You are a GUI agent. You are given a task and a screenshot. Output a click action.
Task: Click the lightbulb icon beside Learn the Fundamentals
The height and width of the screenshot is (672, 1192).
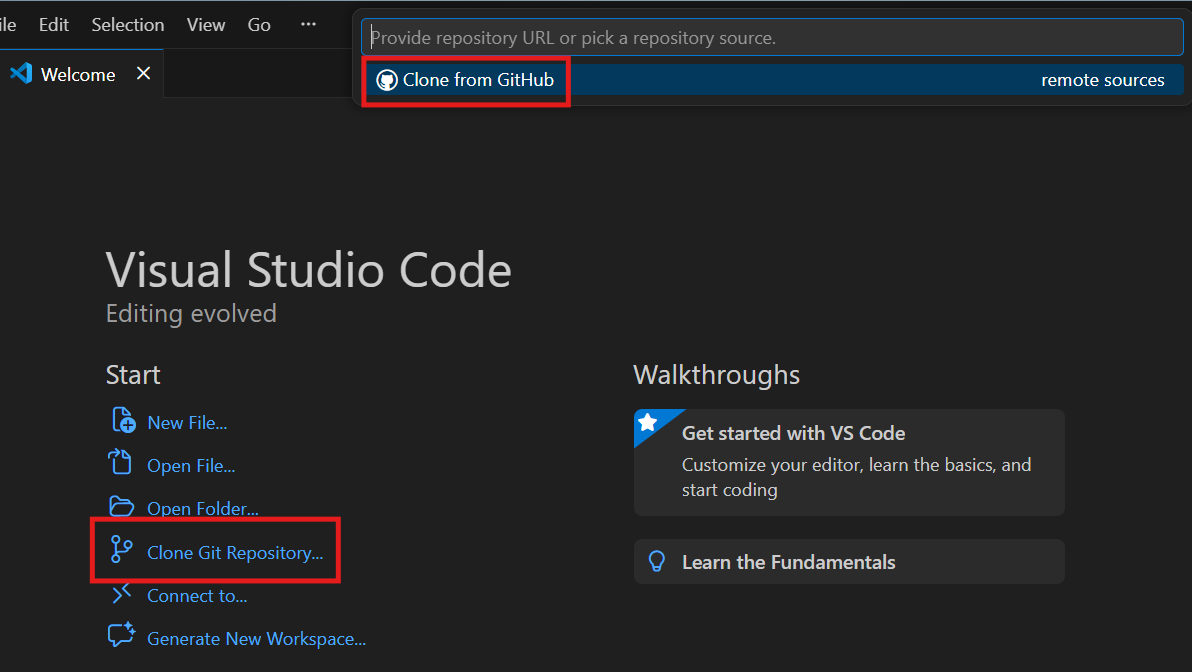coord(657,561)
